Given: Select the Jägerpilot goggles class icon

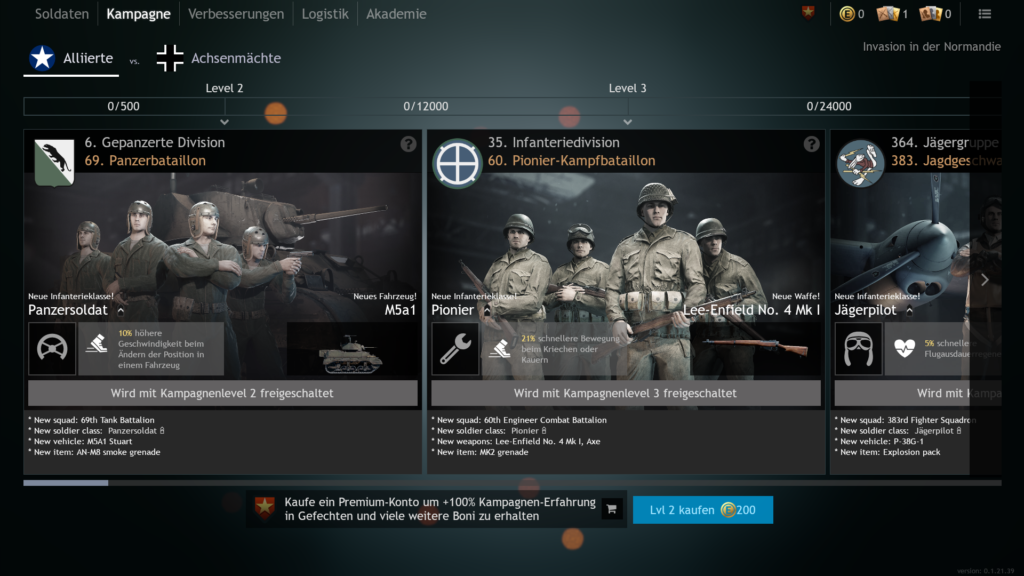Looking at the screenshot, I should pyautogui.click(x=858, y=349).
